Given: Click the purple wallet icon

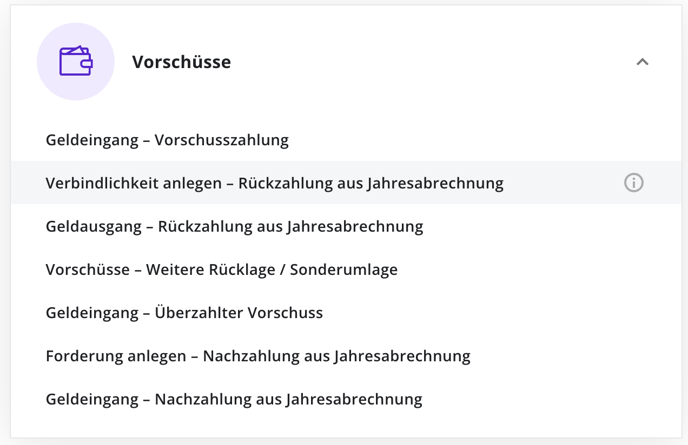Looking at the screenshot, I should pyautogui.click(x=75, y=61).
